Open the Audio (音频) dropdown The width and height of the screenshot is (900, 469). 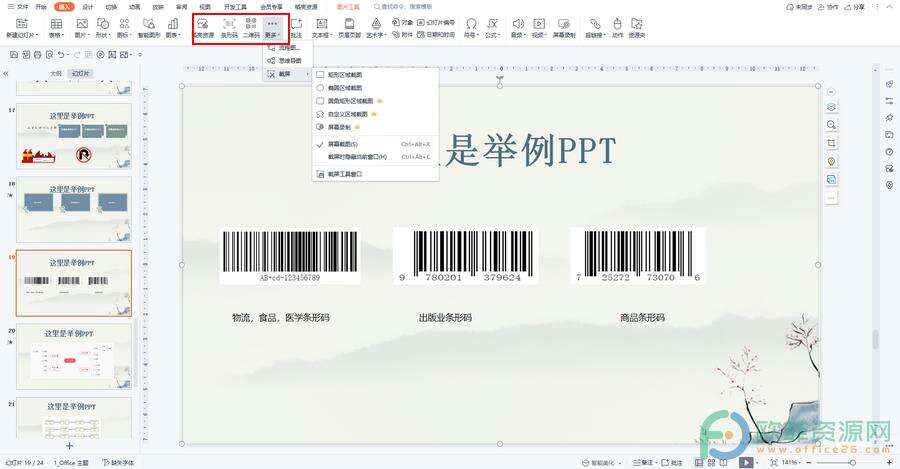(518, 28)
